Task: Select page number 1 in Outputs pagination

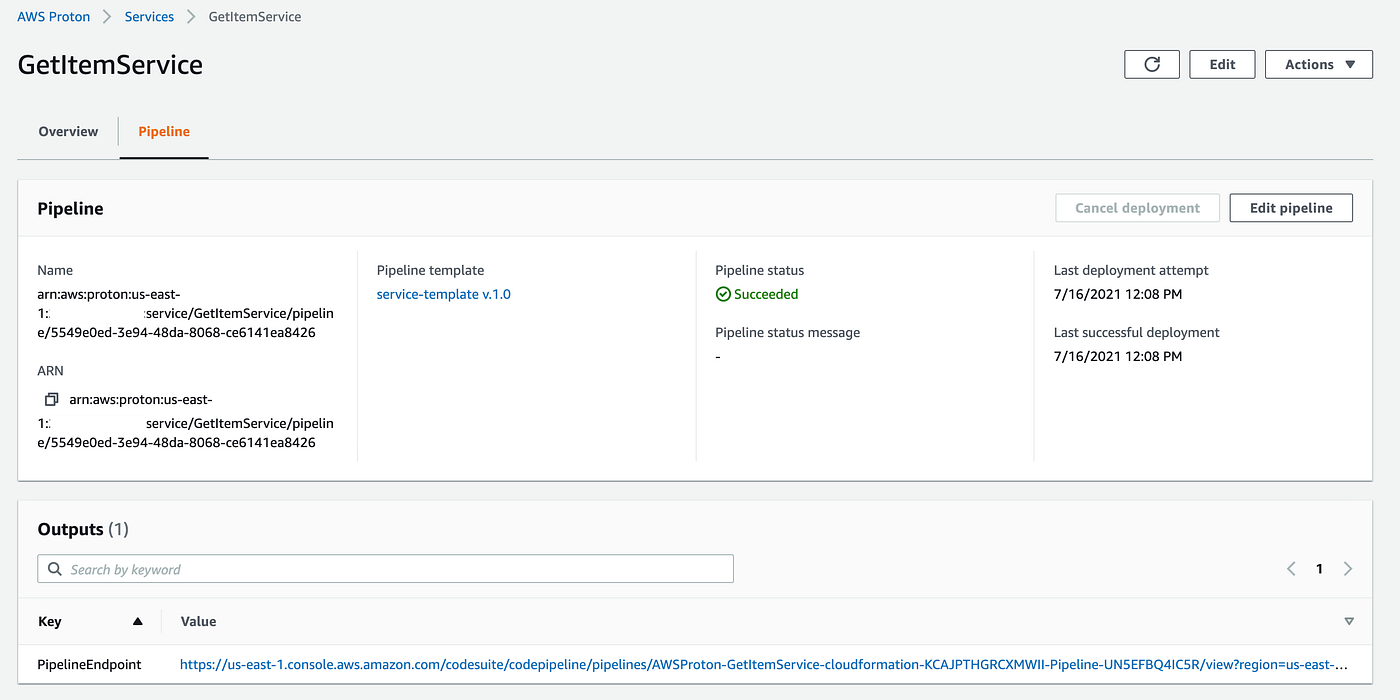Action: [1319, 568]
